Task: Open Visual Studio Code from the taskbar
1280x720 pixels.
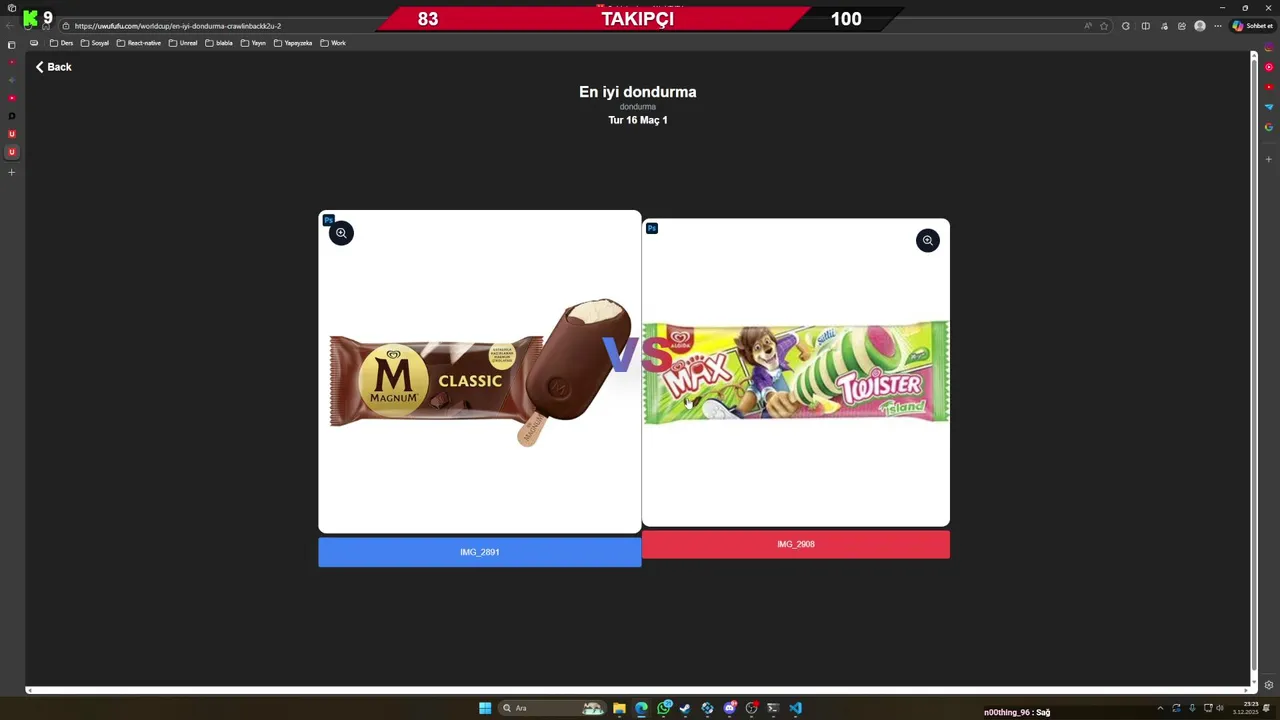Action: (x=795, y=708)
